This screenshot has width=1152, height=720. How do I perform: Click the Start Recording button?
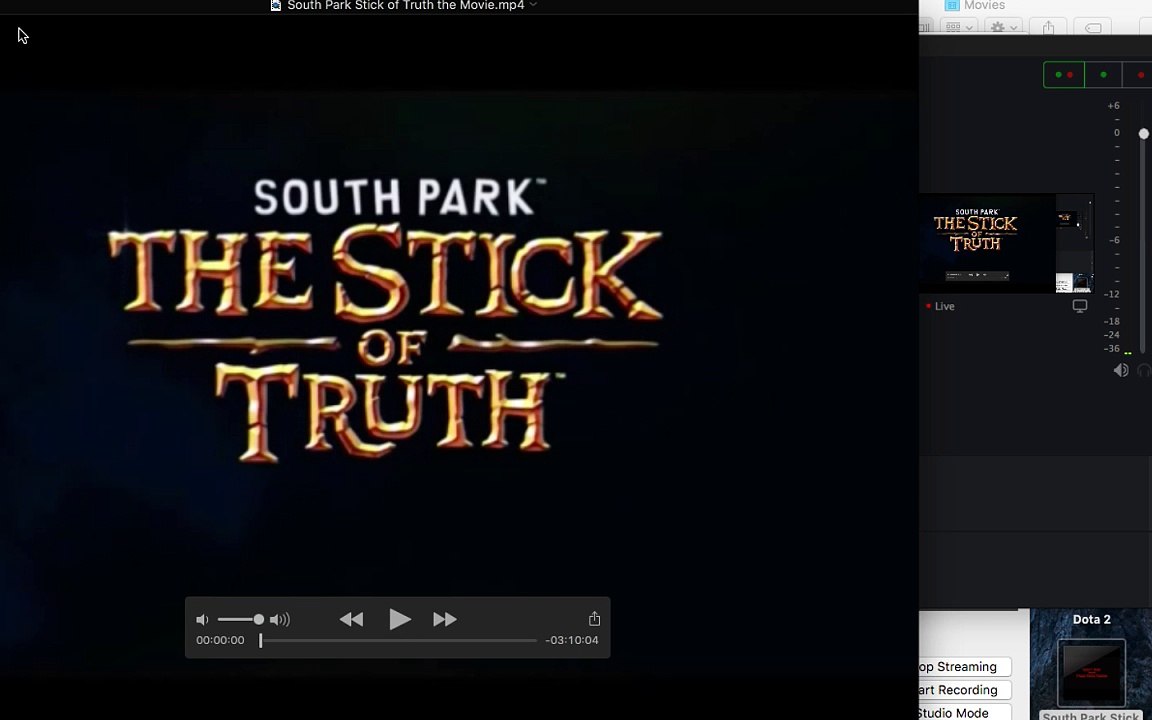click(x=965, y=690)
